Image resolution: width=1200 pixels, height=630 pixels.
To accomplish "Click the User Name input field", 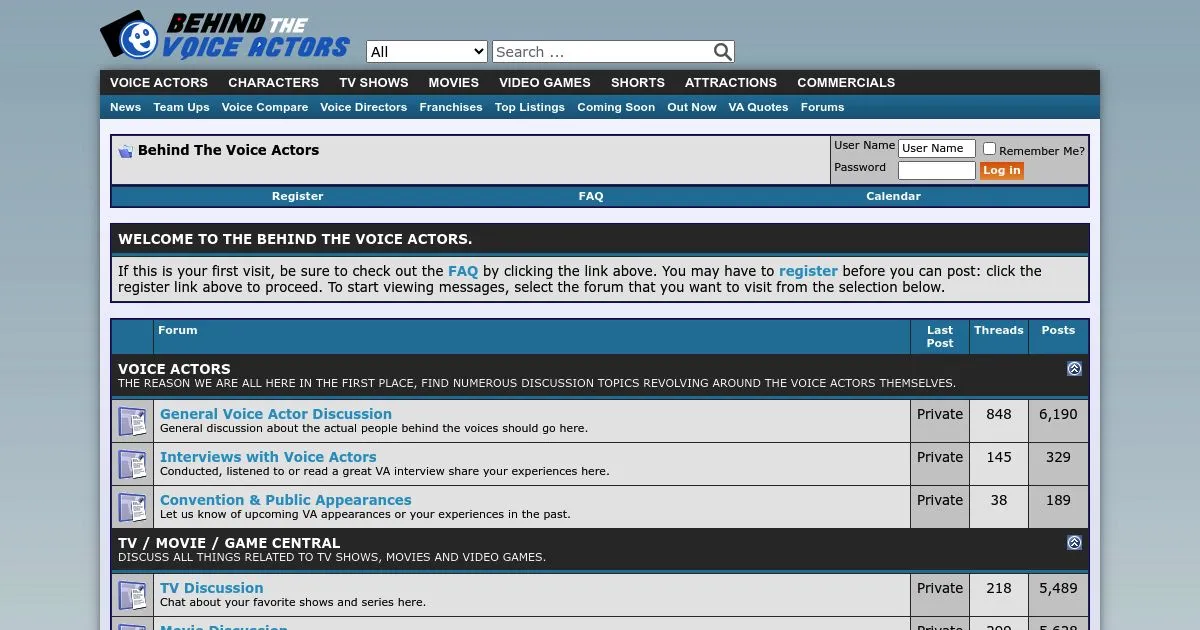I will 936,148.
